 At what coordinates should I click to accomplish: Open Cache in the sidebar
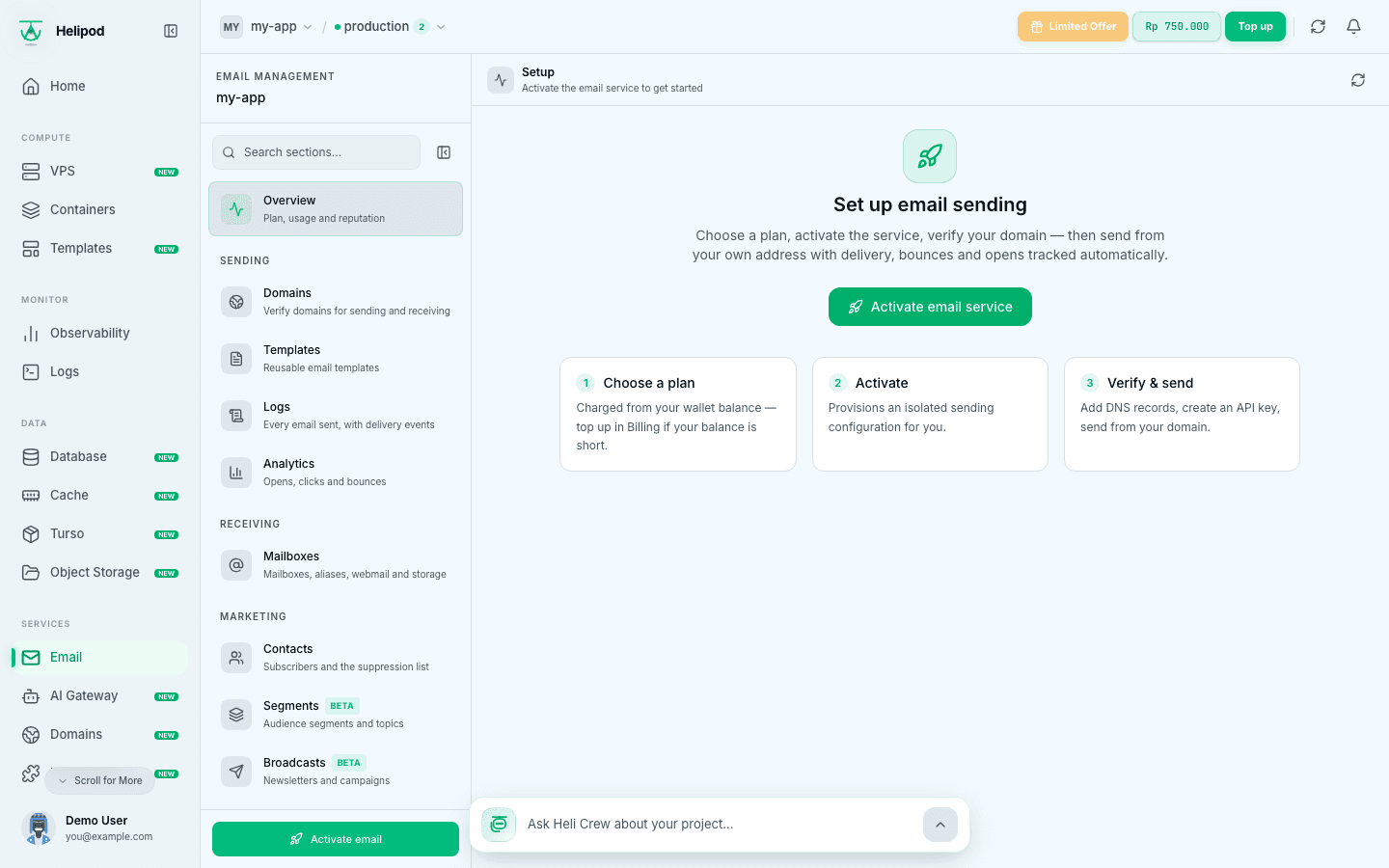tap(100, 496)
